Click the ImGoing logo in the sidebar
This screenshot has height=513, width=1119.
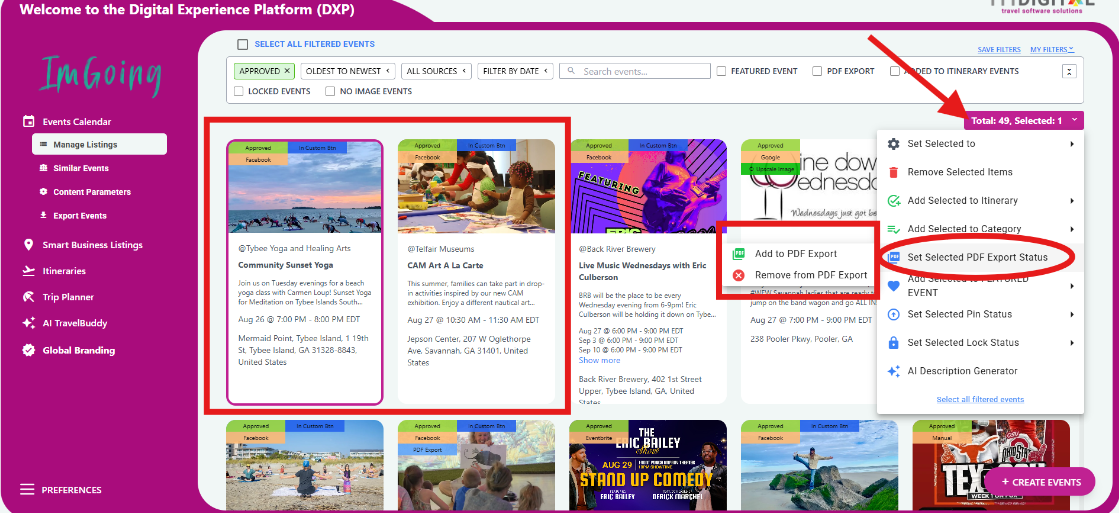101,76
